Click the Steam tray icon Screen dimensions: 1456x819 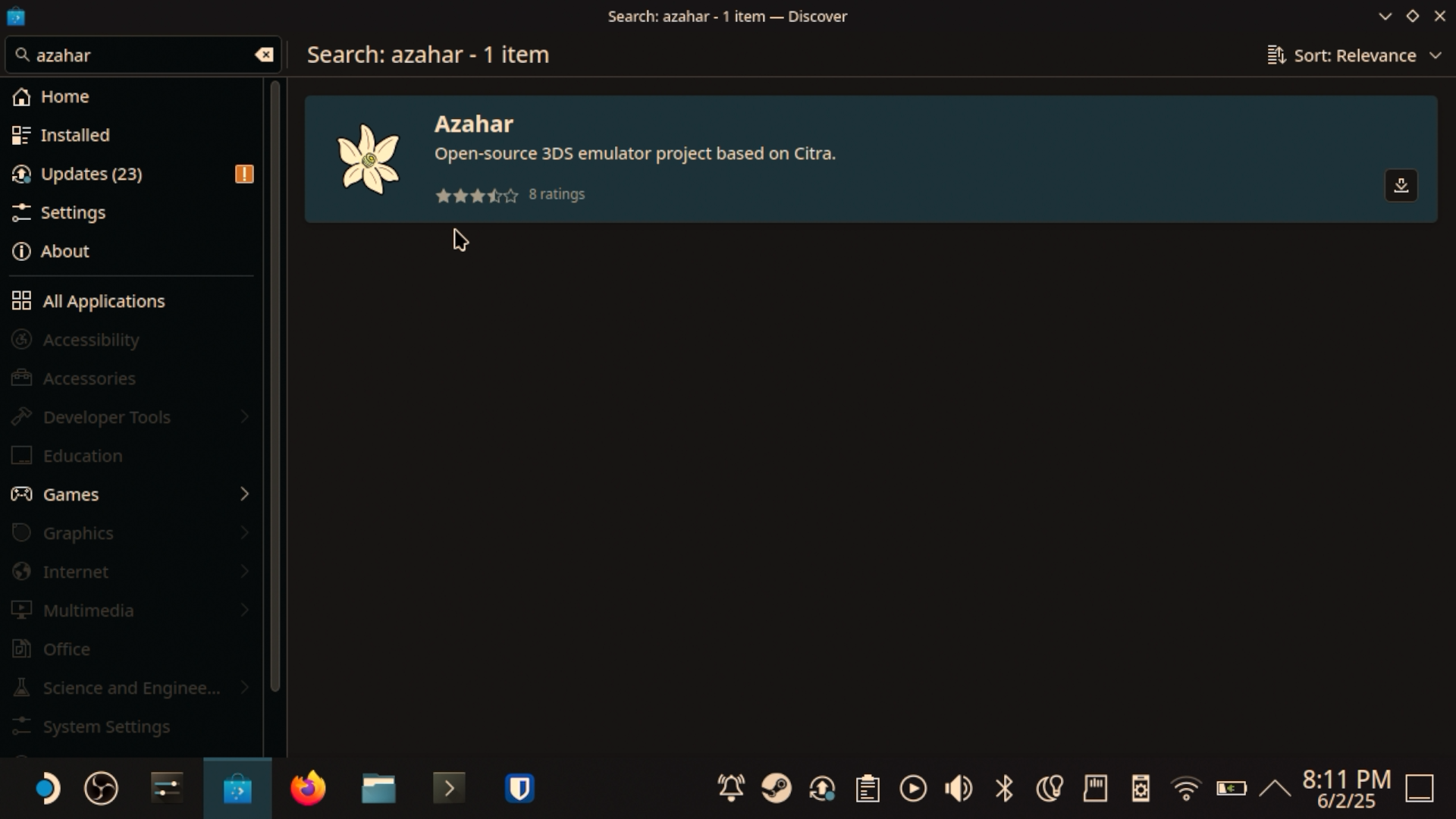click(777, 789)
